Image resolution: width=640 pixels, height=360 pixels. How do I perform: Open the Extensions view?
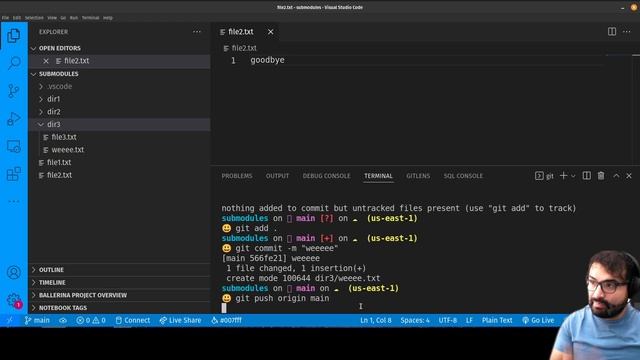(x=13, y=174)
